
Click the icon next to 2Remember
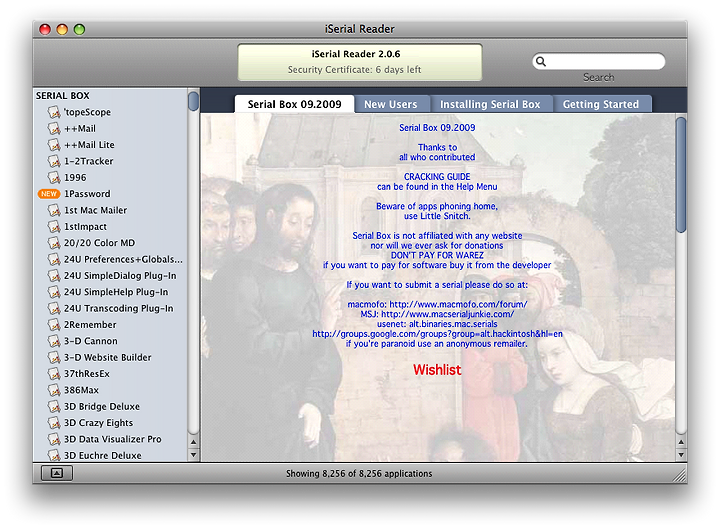click(x=54, y=325)
